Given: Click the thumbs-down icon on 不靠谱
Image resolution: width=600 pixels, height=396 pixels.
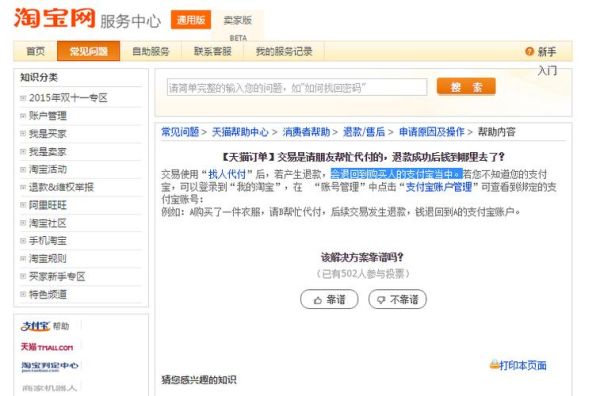Looking at the screenshot, I should 381,300.
